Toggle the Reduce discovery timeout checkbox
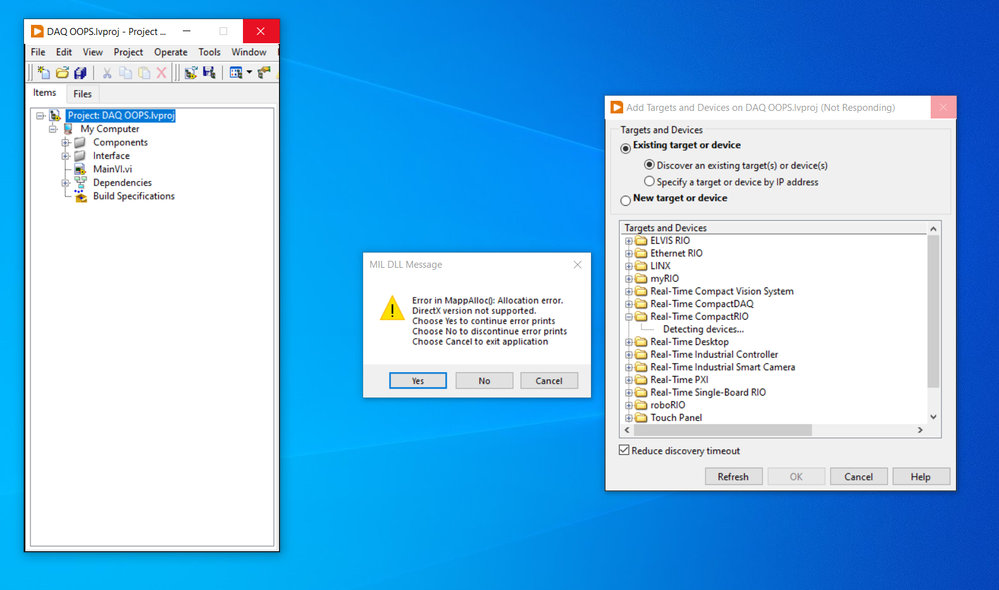 click(x=624, y=450)
